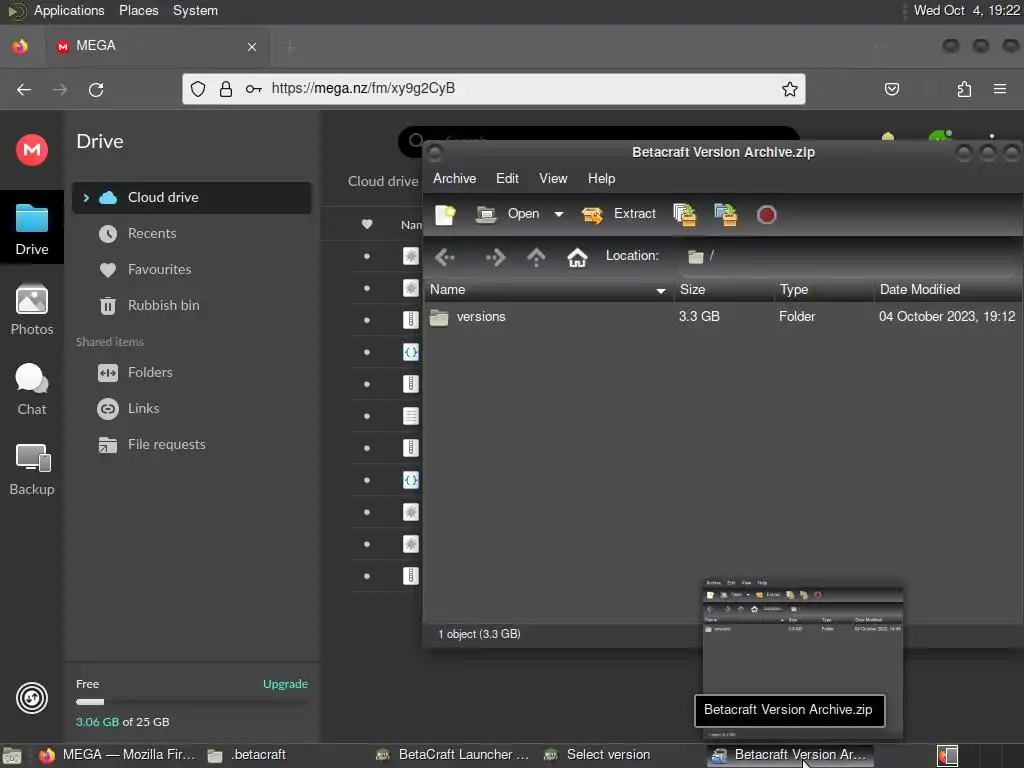Open the View menu in archive manager
This screenshot has width=1024, height=768.
point(553,178)
